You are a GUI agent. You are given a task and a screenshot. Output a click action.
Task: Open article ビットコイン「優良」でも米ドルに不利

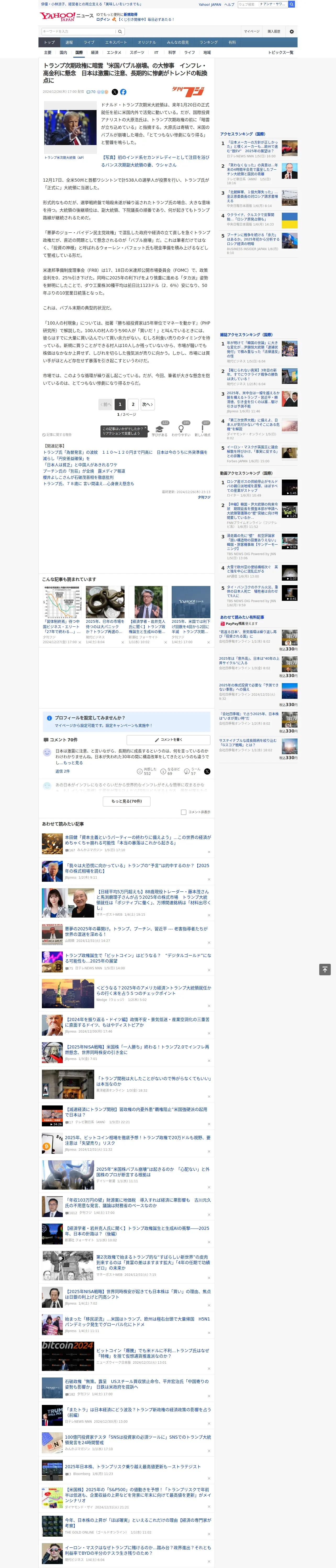153,1353
